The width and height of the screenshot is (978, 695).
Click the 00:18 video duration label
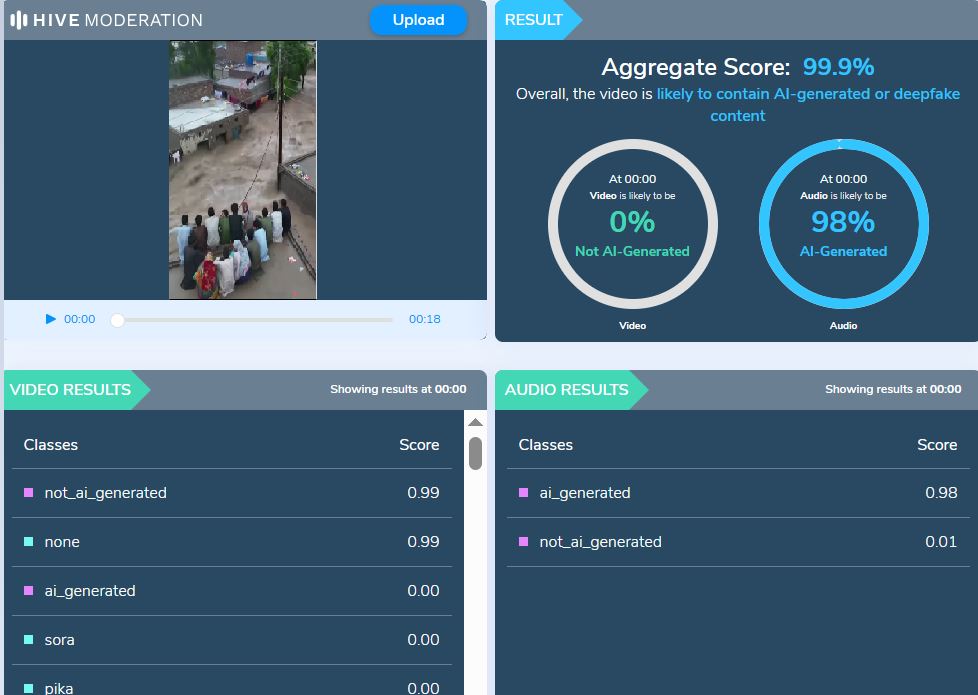click(x=424, y=320)
